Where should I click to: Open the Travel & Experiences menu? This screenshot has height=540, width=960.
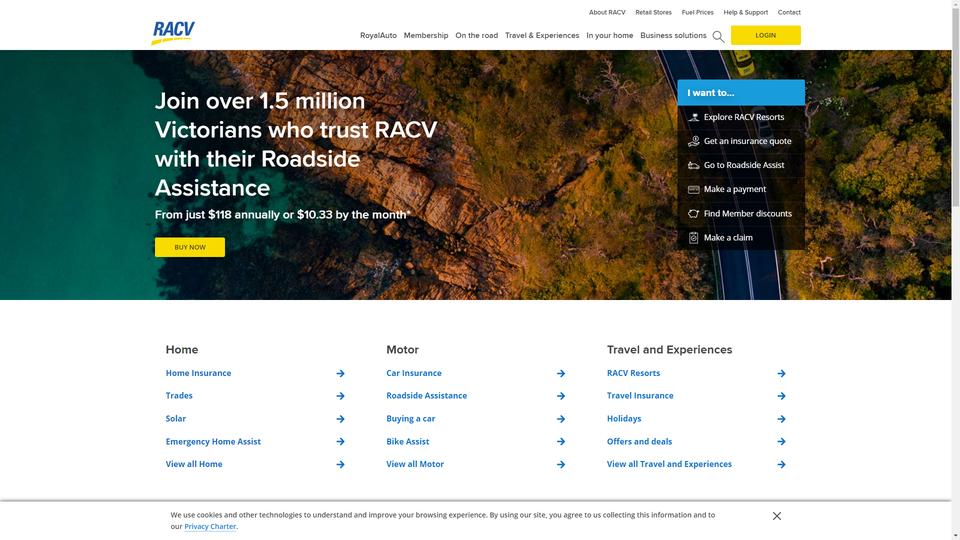click(542, 36)
